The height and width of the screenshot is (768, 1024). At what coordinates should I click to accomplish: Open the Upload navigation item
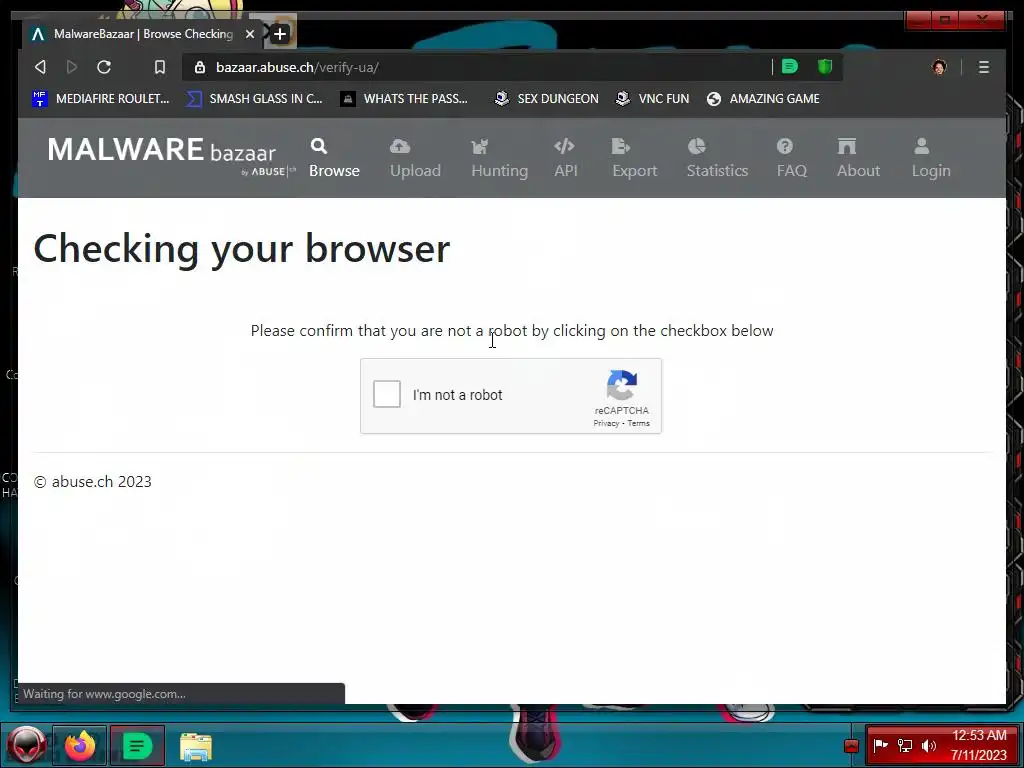[x=415, y=158]
